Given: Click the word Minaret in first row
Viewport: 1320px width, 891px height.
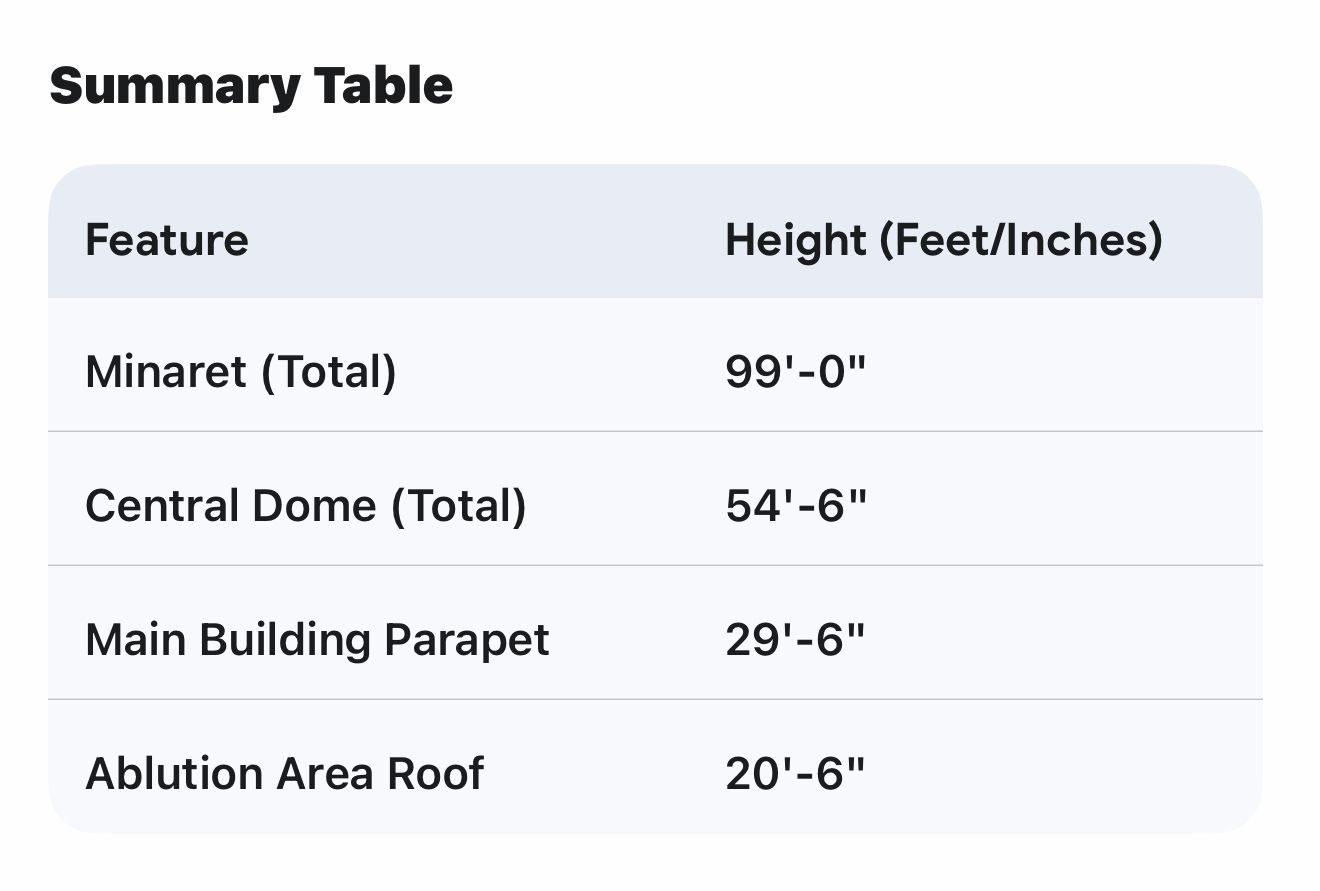Looking at the screenshot, I should click(166, 372).
